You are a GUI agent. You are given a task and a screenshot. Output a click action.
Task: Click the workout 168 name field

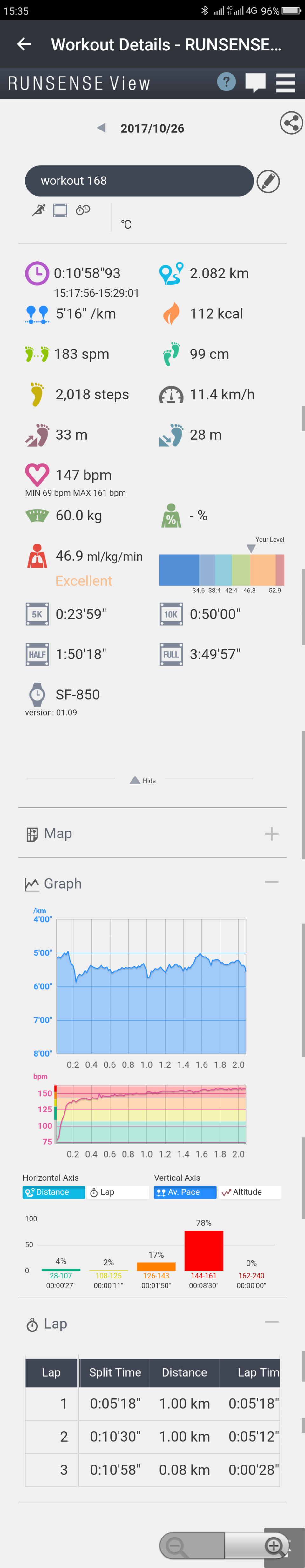click(139, 181)
